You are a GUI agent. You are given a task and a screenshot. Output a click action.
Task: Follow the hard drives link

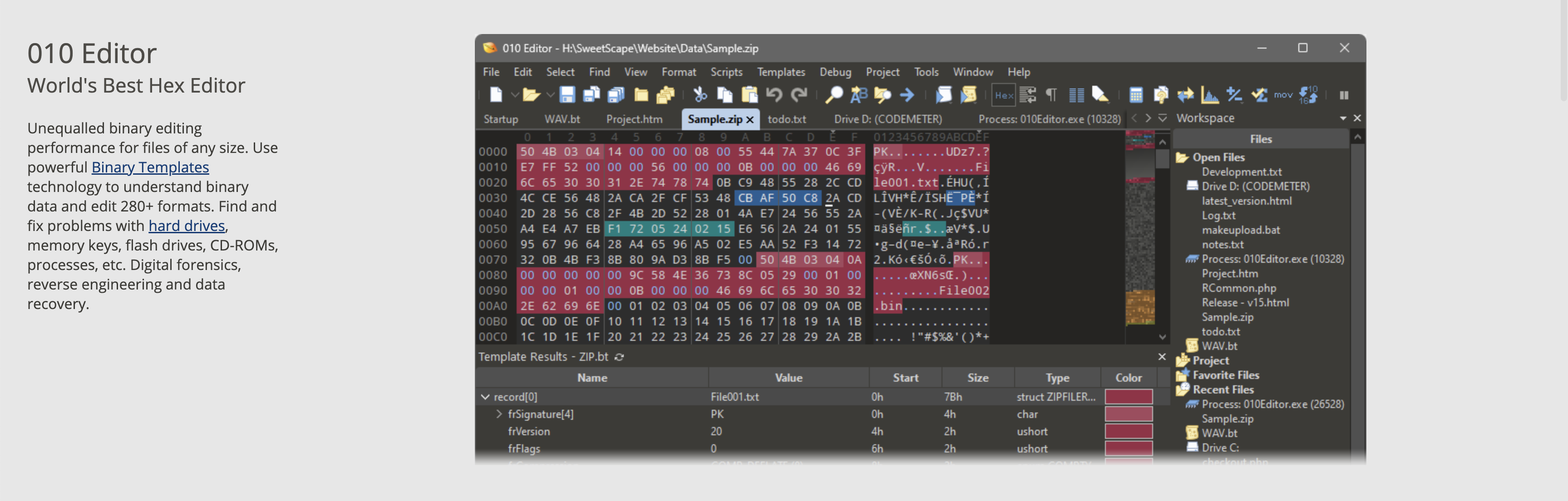(187, 226)
